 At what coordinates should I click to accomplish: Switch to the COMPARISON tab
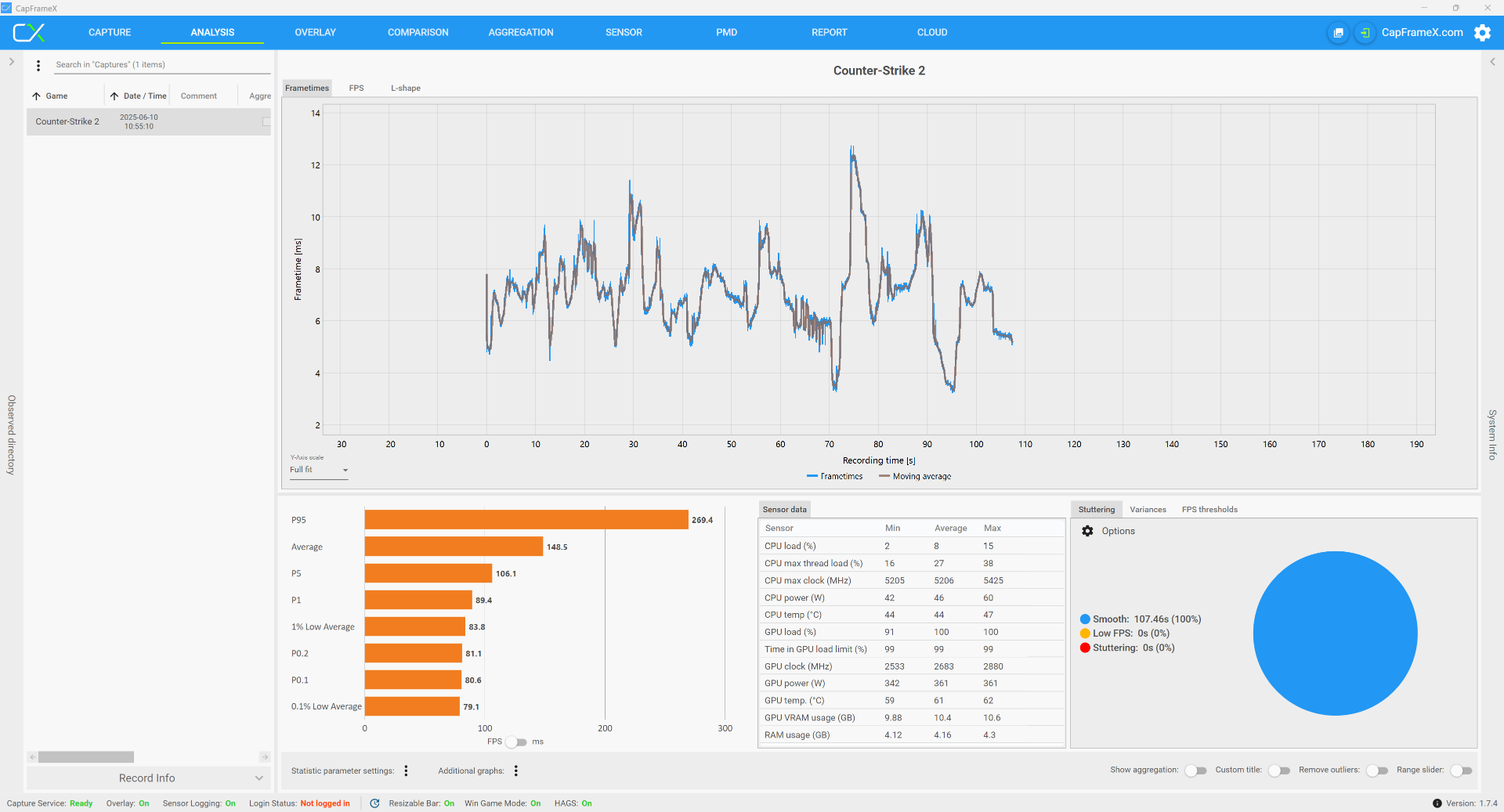(x=418, y=32)
